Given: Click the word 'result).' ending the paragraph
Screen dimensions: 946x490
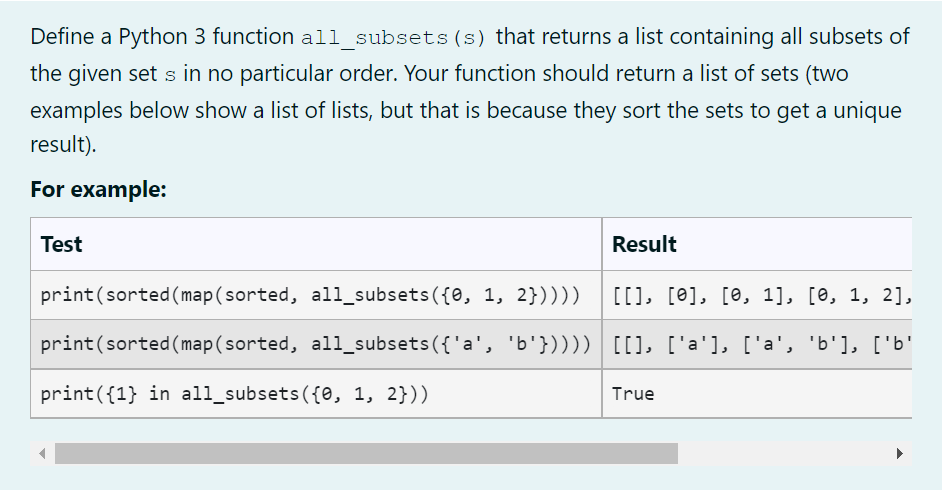Looking at the screenshot, I should pyautogui.click(x=63, y=145).
